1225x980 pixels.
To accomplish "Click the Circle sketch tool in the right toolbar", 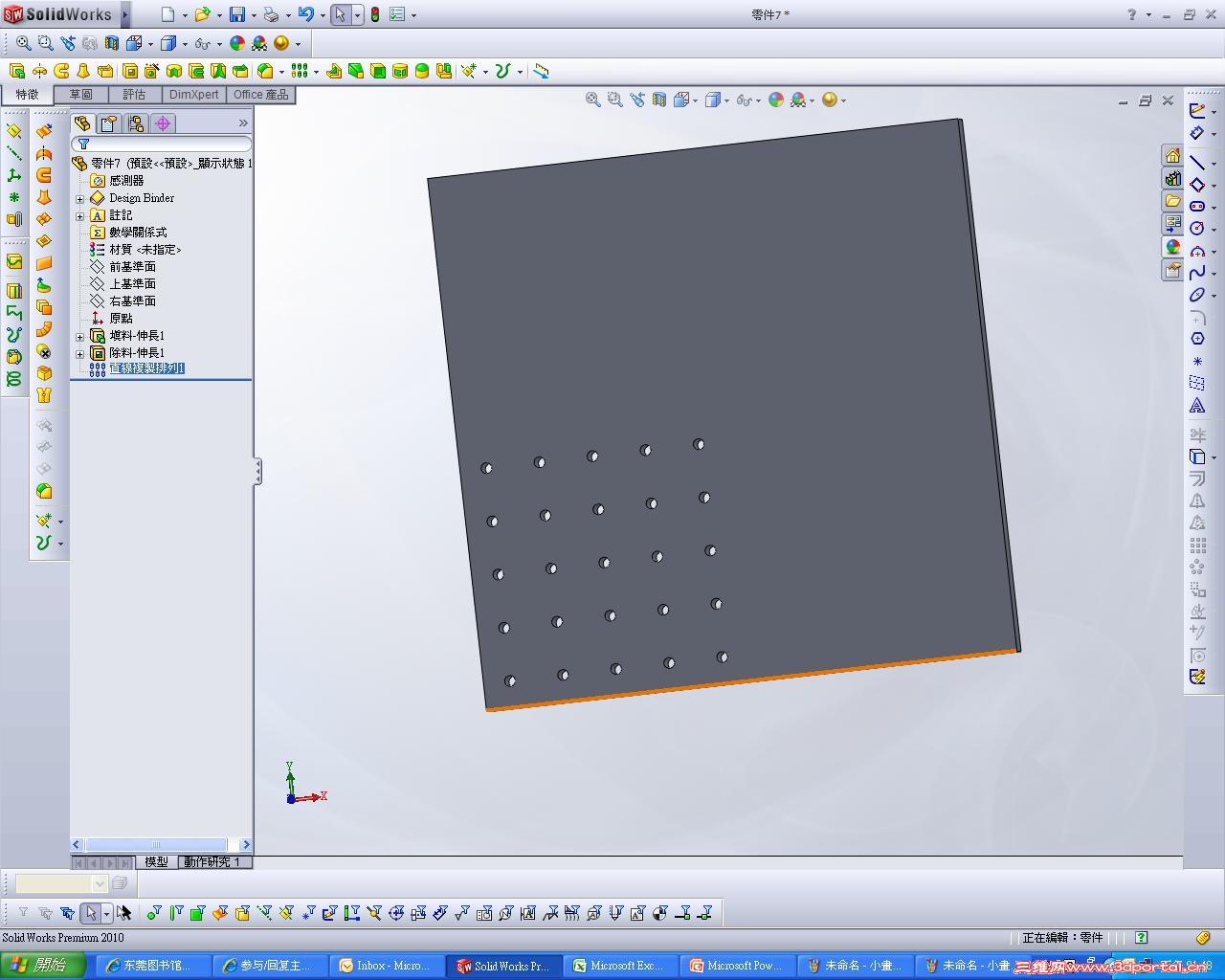I will point(1197,228).
